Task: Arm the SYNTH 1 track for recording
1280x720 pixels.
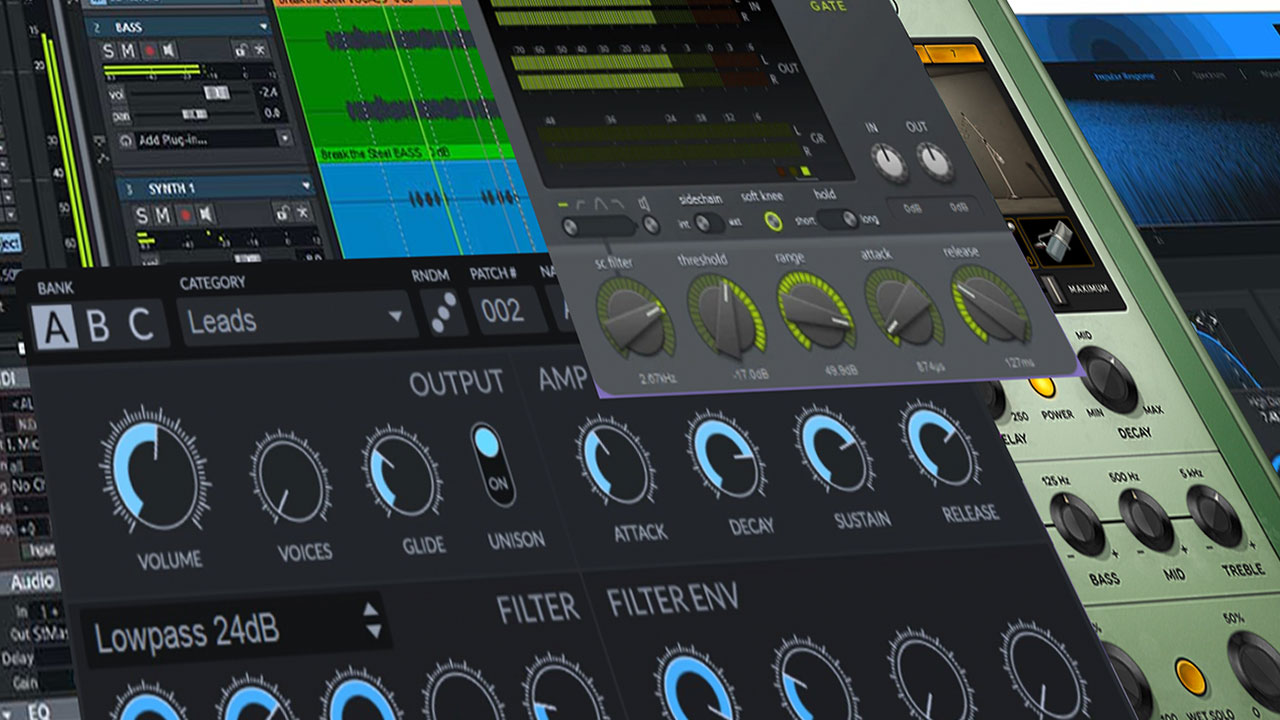Action: (184, 215)
